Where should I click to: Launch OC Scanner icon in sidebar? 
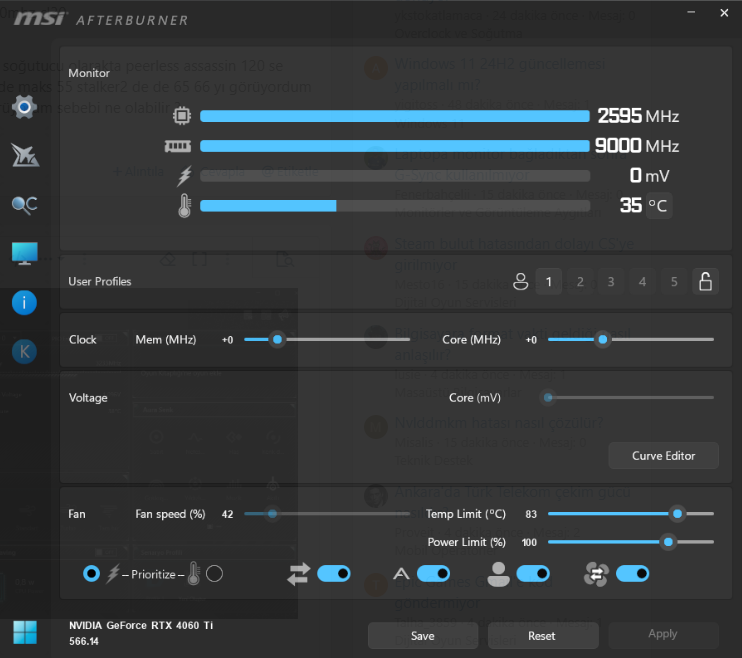pyautogui.click(x=25, y=205)
